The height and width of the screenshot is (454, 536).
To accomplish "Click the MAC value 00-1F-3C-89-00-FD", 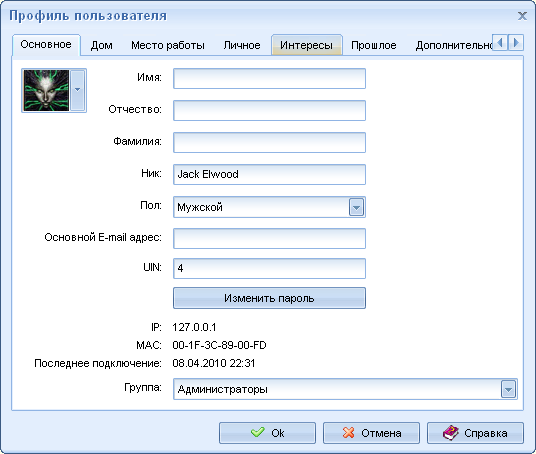I will [x=219, y=345].
